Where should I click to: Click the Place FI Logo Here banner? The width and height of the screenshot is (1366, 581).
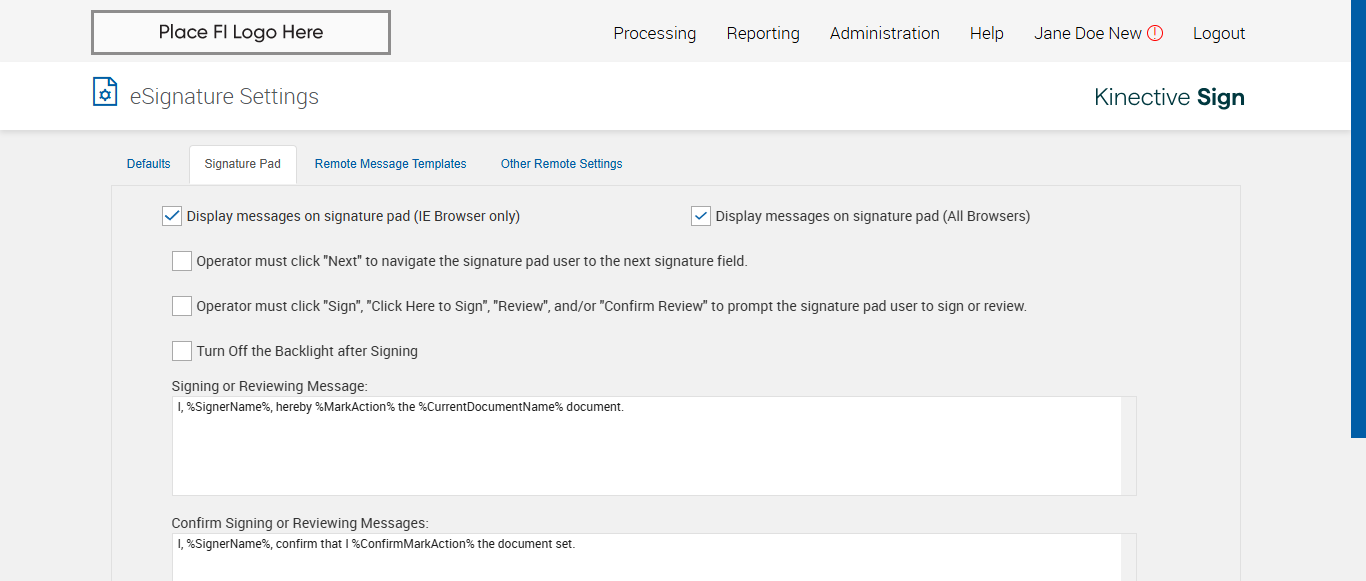pyautogui.click(x=241, y=33)
